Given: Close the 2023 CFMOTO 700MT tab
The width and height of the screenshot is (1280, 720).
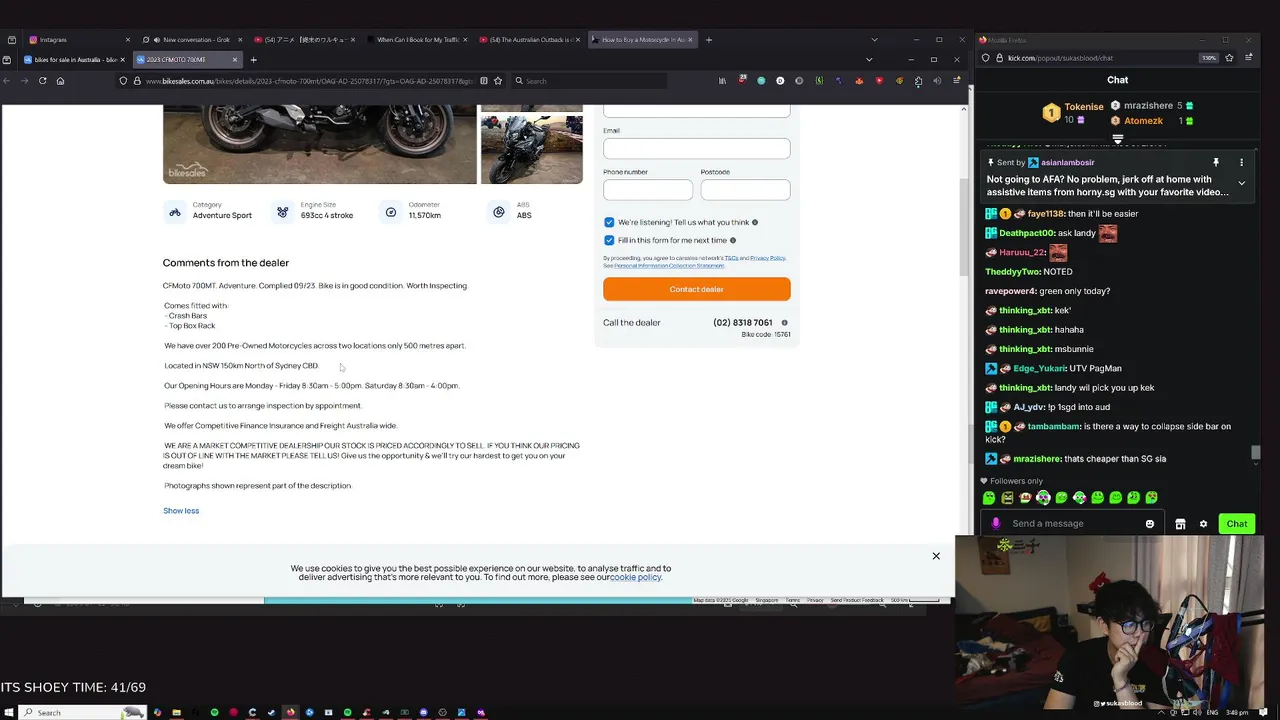Looking at the screenshot, I should pos(235,60).
